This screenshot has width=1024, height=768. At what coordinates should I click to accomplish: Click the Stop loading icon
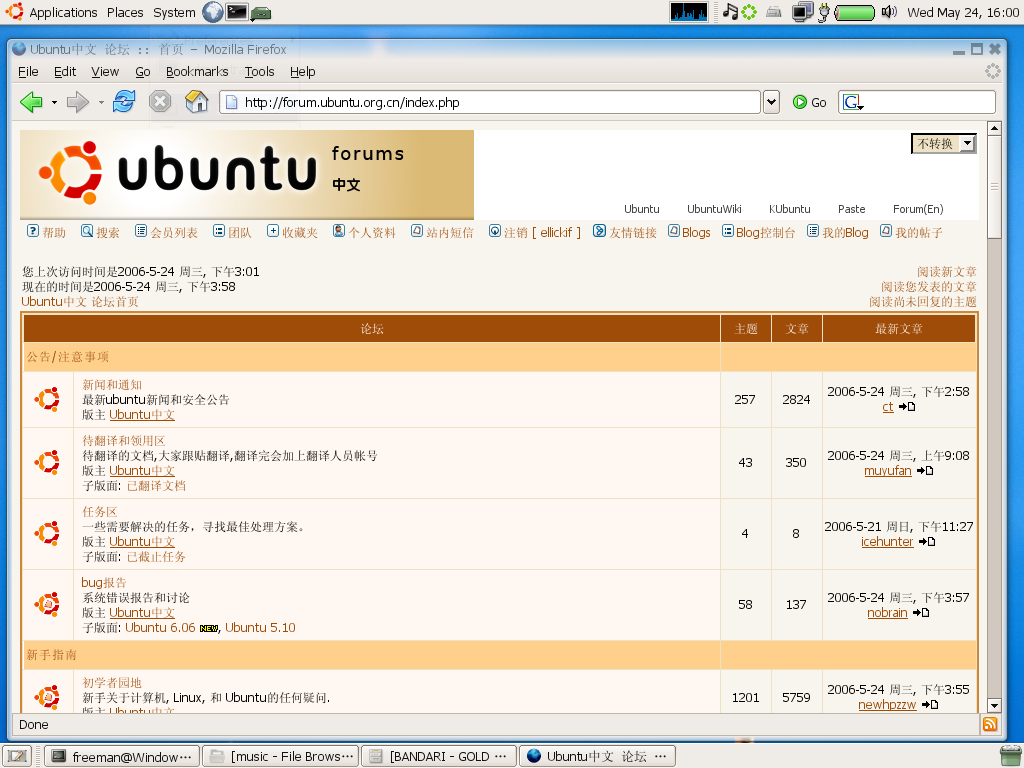coord(160,102)
